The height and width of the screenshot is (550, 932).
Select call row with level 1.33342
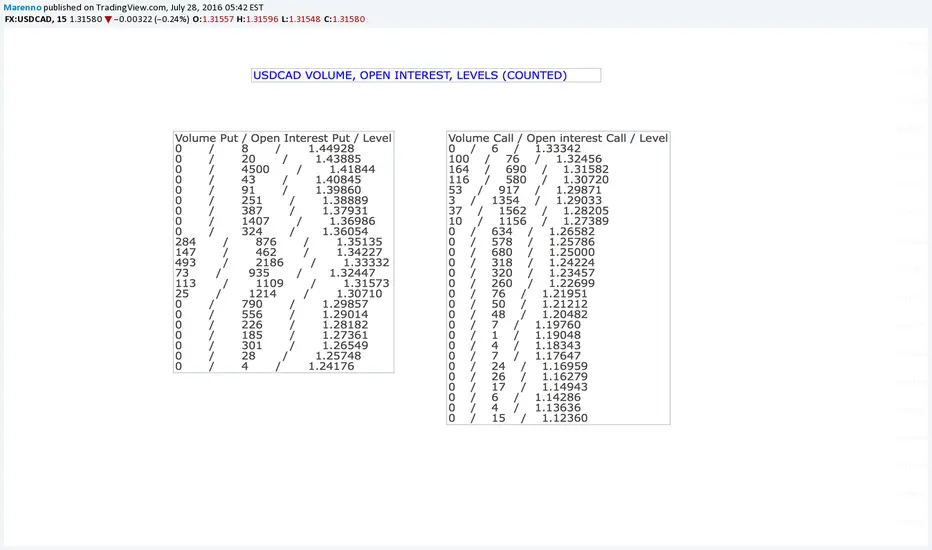point(515,149)
